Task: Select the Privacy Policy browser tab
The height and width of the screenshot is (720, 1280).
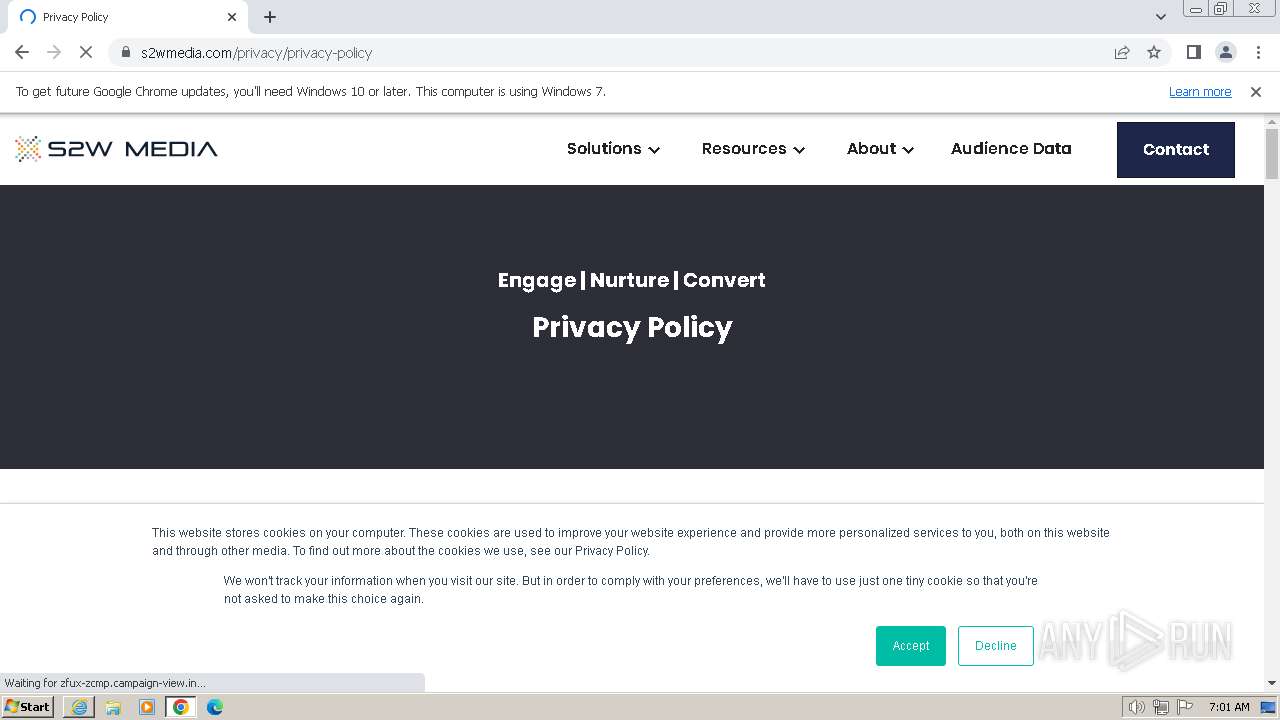Action: coord(127,17)
